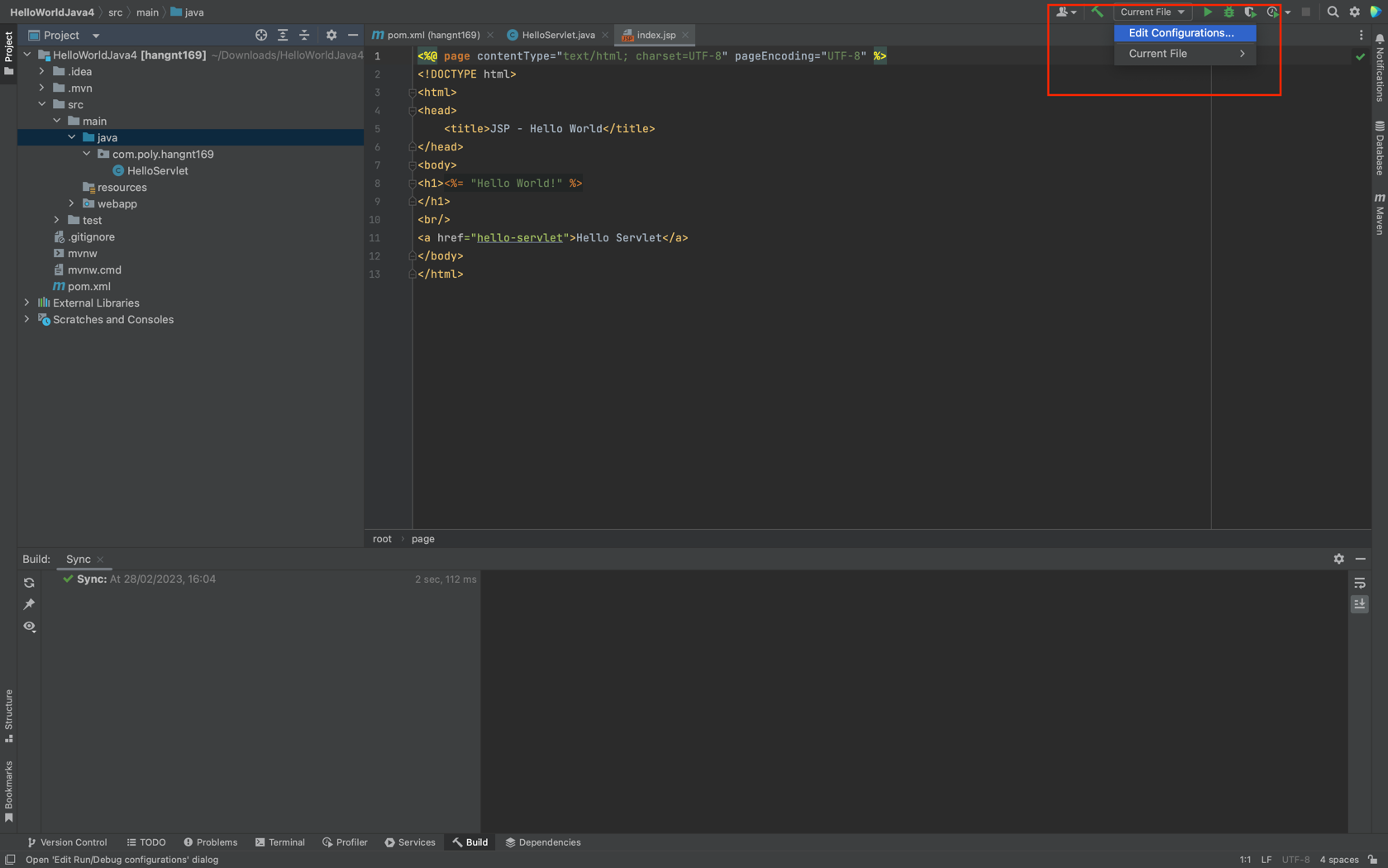Click the Debug bug icon
The width and height of the screenshot is (1388, 868).
tap(1228, 12)
